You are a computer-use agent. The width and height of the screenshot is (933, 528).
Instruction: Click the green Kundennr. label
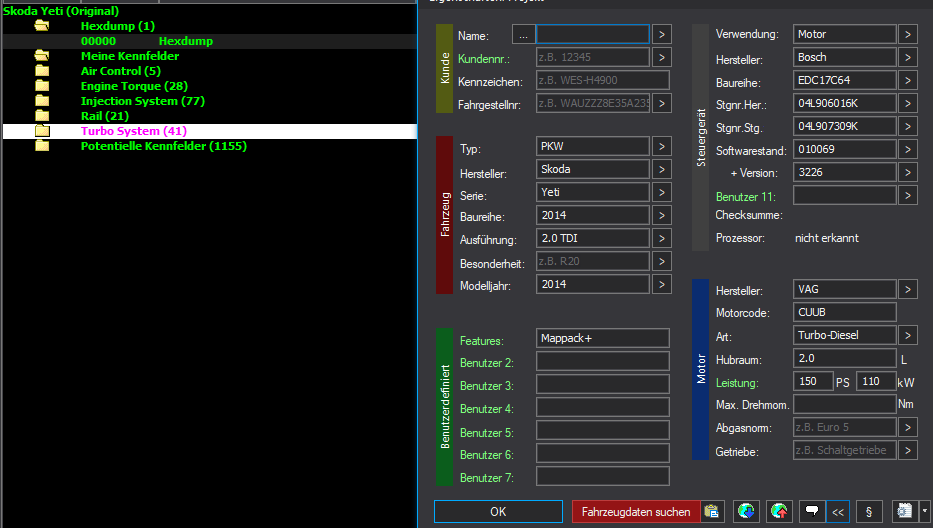click(x=484, y=59)
